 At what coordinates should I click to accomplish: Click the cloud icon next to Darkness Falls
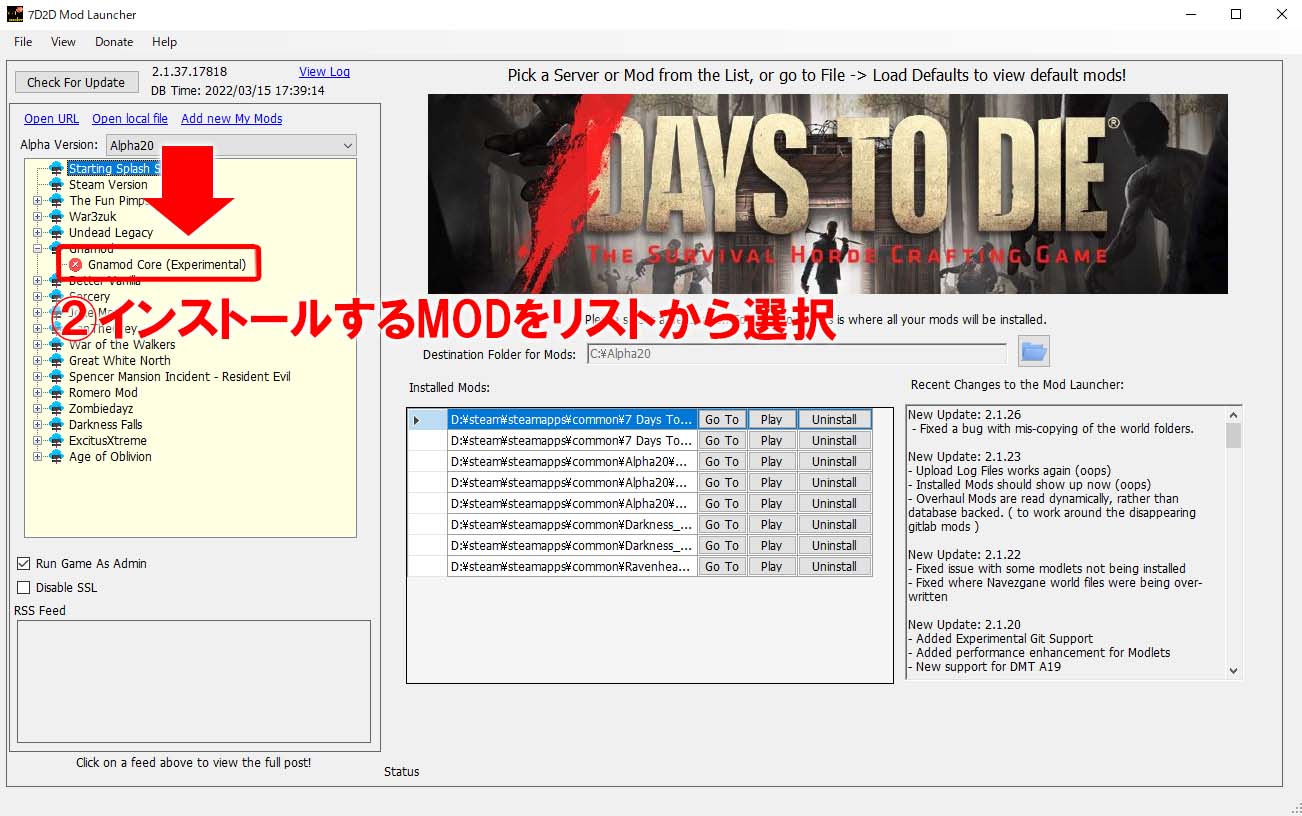(x=55, y=424)
